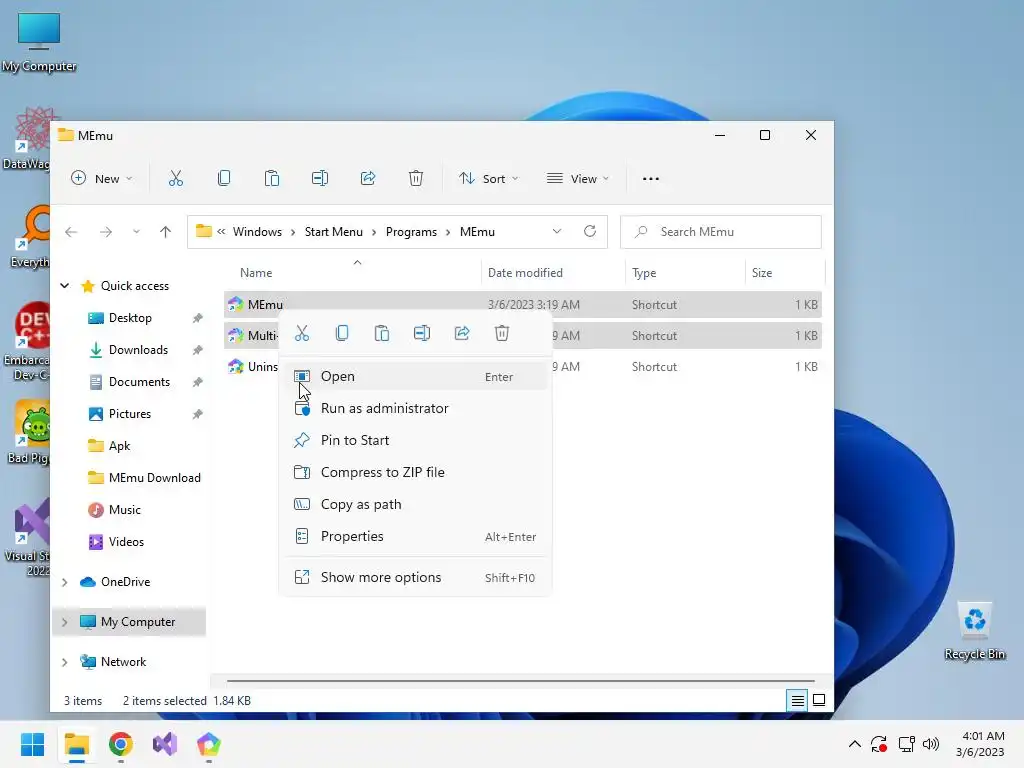
Task: Open the Recycle Bin desktop icon
Action: click(974, 631)
